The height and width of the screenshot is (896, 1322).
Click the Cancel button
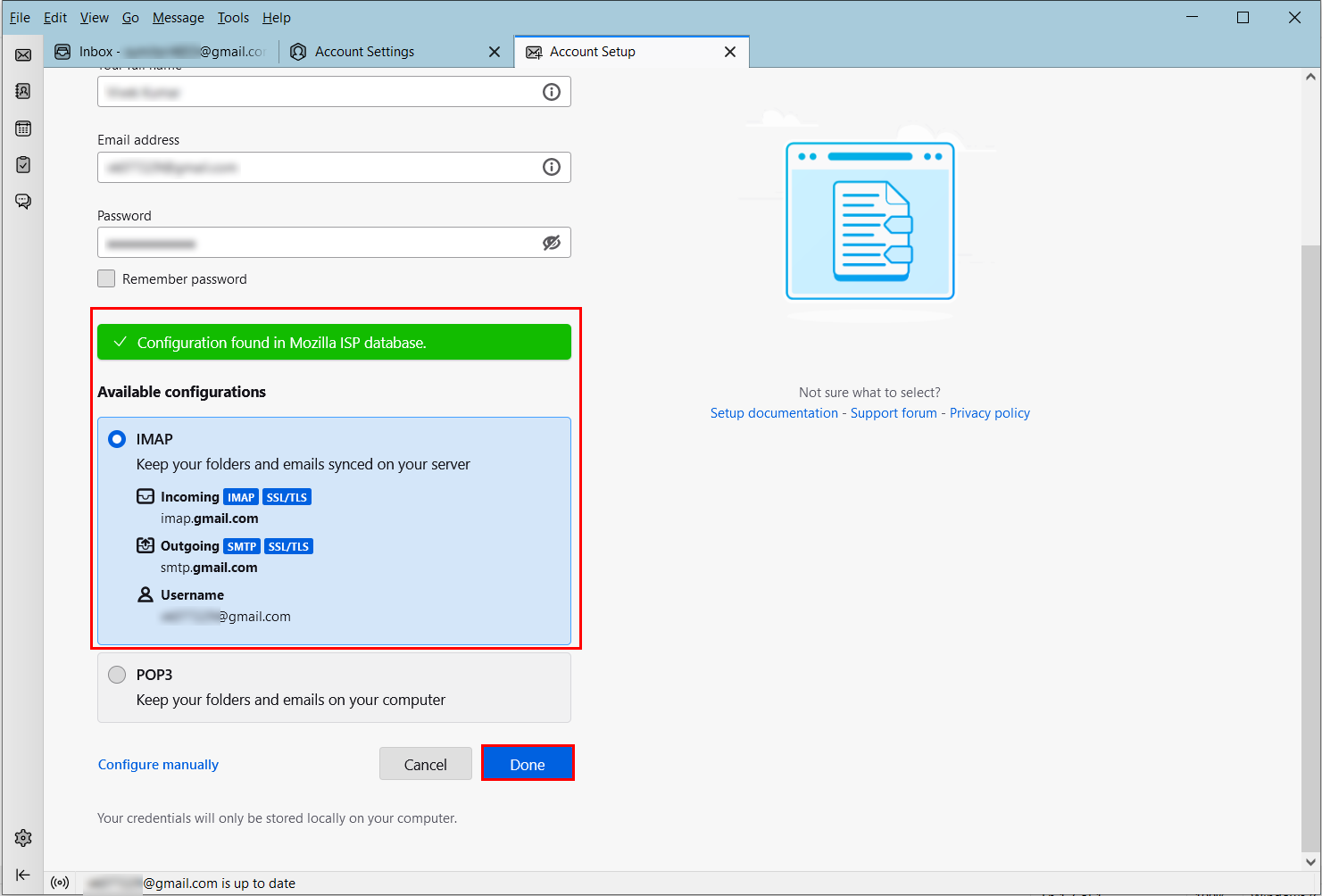[x=426, y=764]
